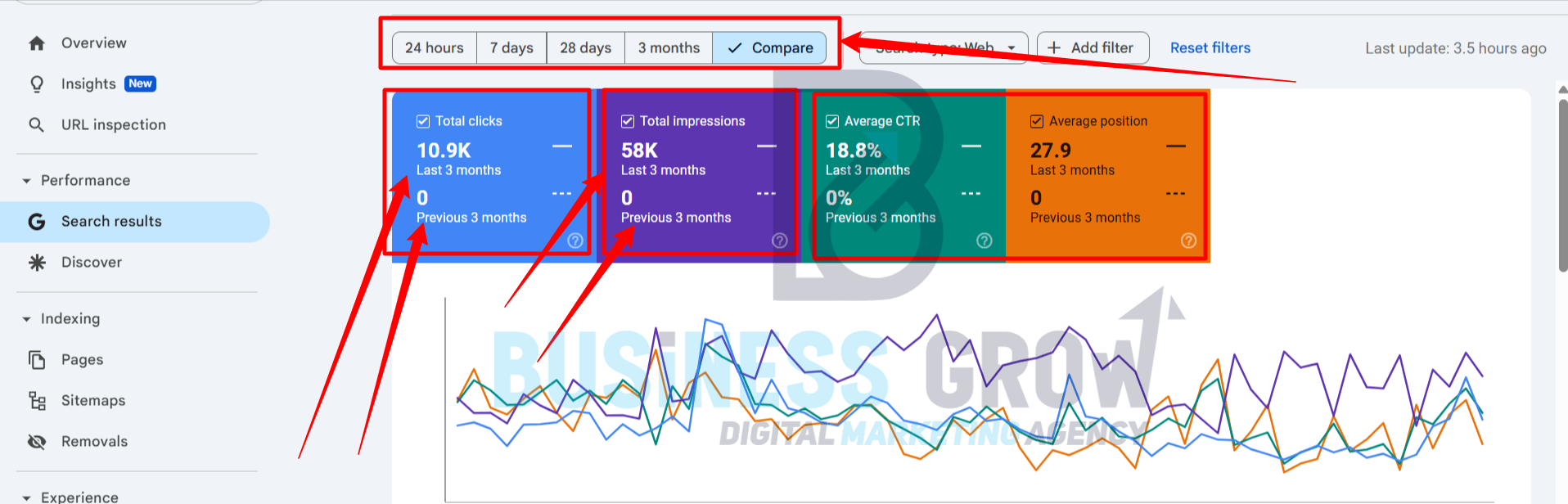
Task: Click help icon on Total impressions card
Action: tap(780, 241)
